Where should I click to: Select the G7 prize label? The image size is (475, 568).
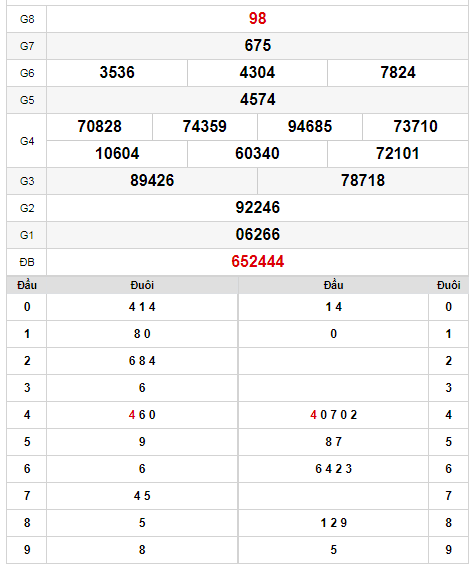point(27,46)
